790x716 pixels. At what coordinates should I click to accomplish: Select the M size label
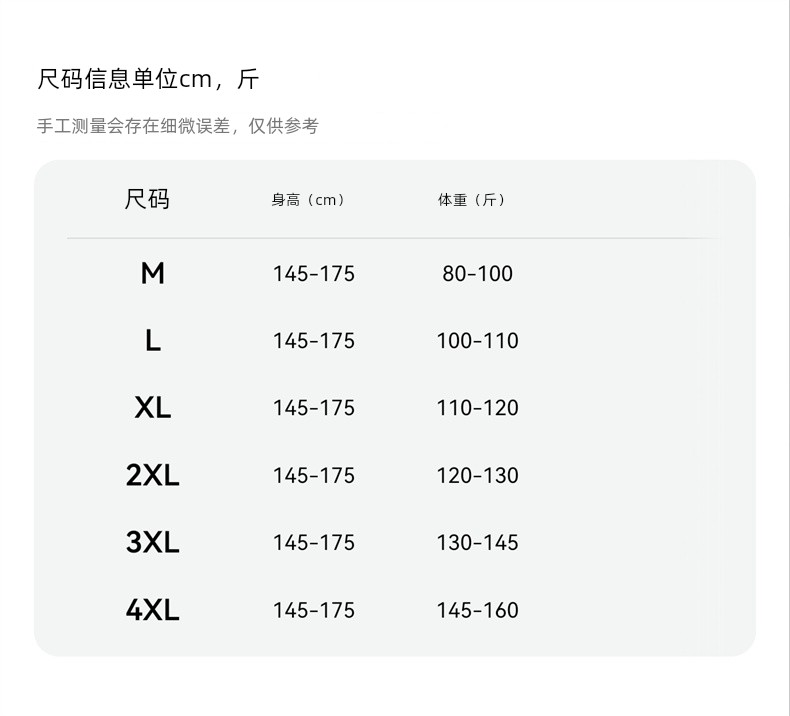[152, 273]
